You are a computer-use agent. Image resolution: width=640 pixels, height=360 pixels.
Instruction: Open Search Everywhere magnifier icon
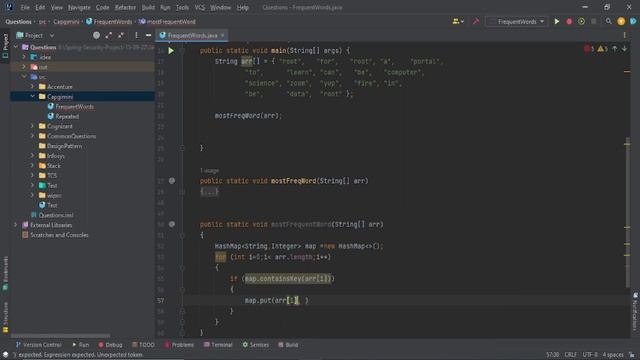pos(609,21)
